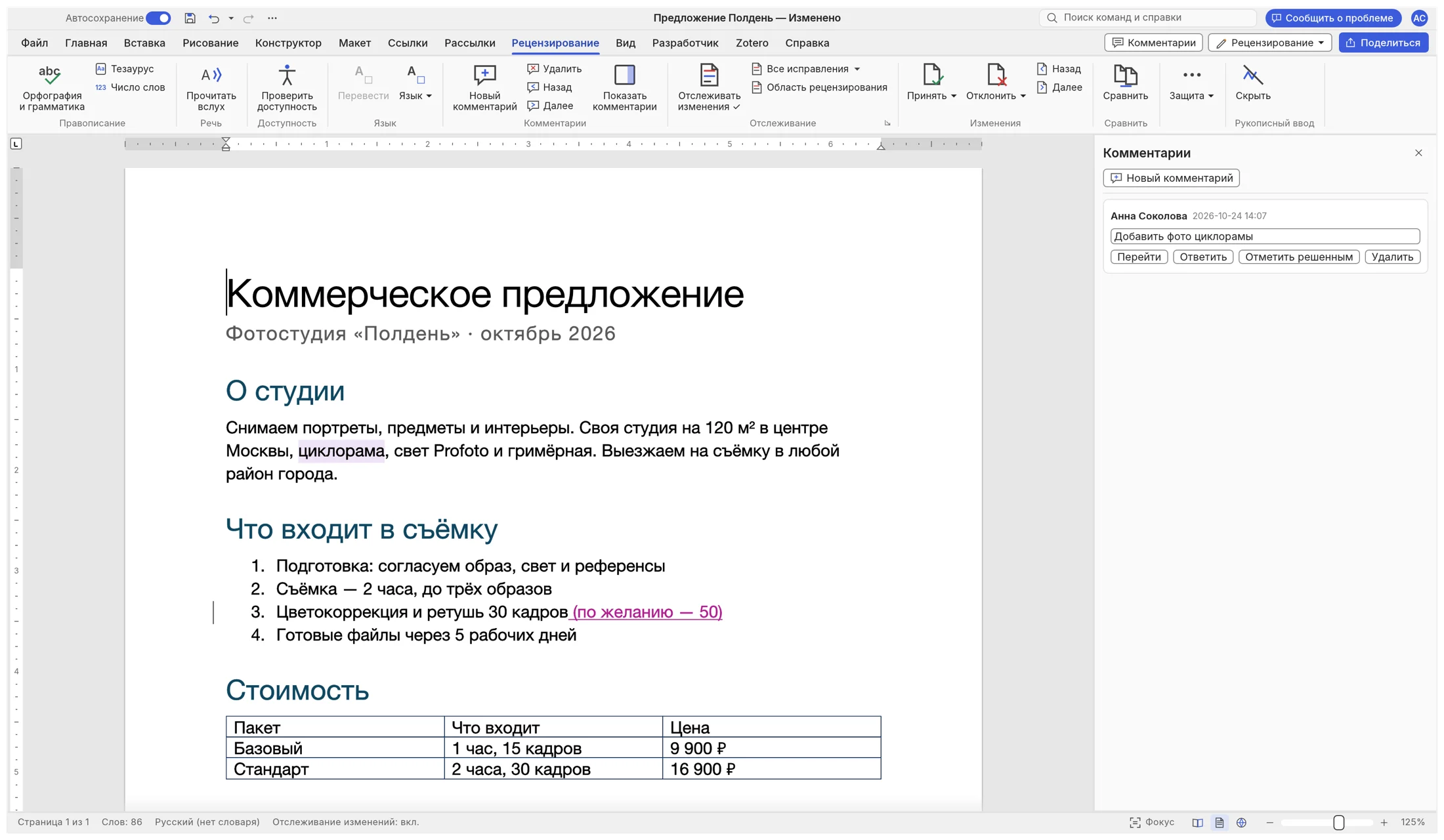1444x840 pixels.
Task: Toggle the Autosave switch
Action: [158, 18]
